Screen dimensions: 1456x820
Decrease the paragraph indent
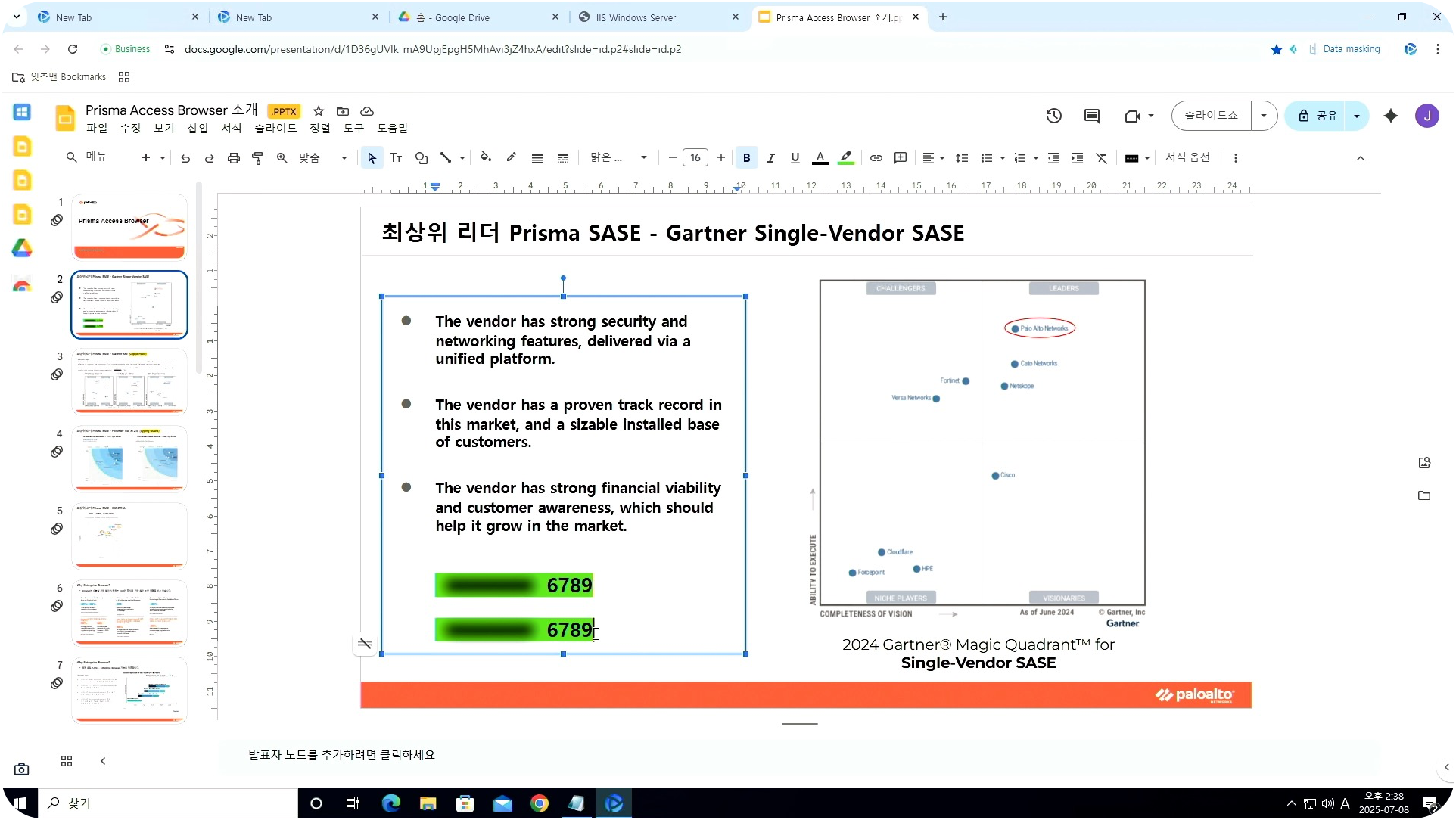[x=1053, y=158]
